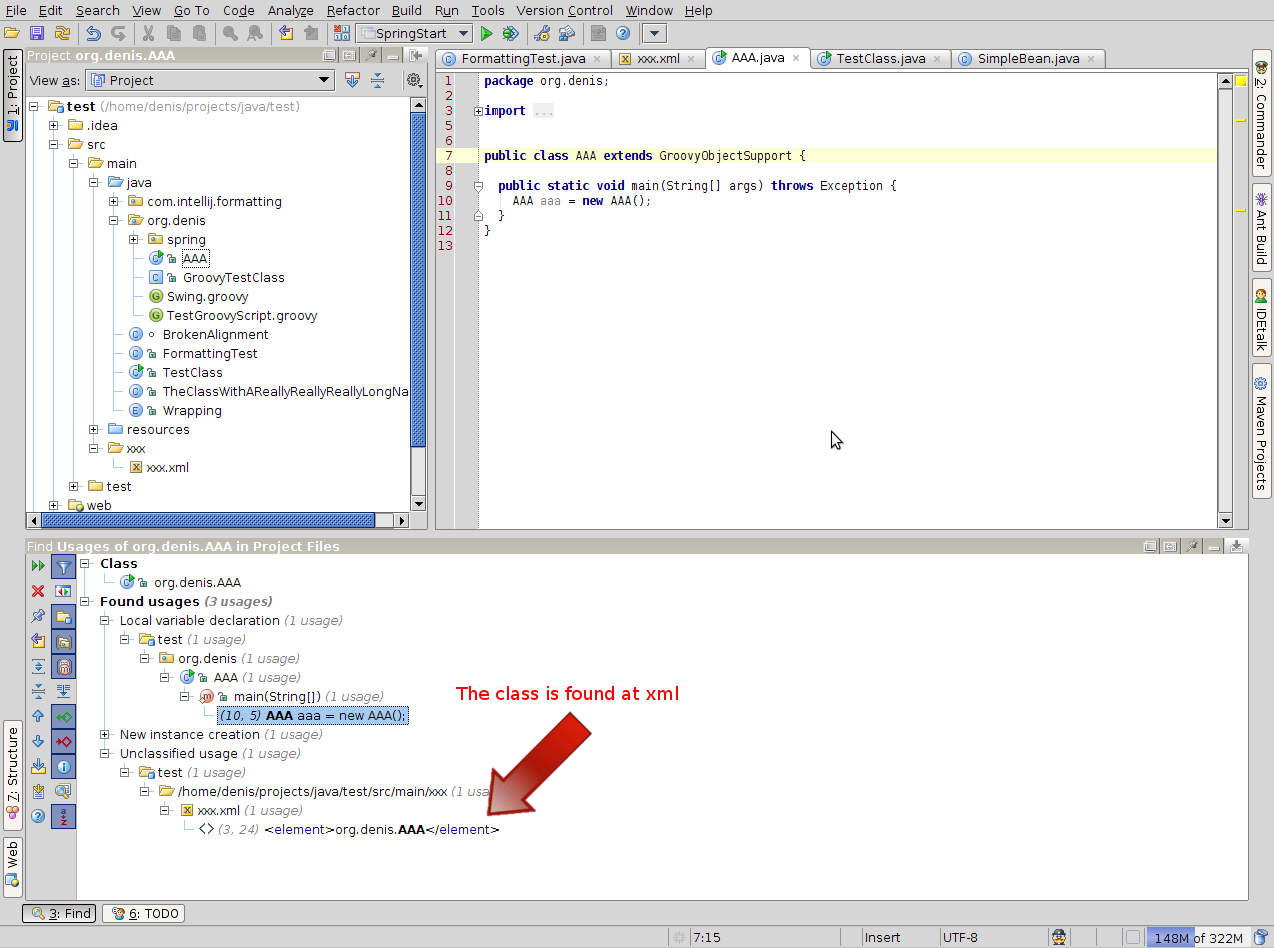Open the Analyze menu

point(290,10)
